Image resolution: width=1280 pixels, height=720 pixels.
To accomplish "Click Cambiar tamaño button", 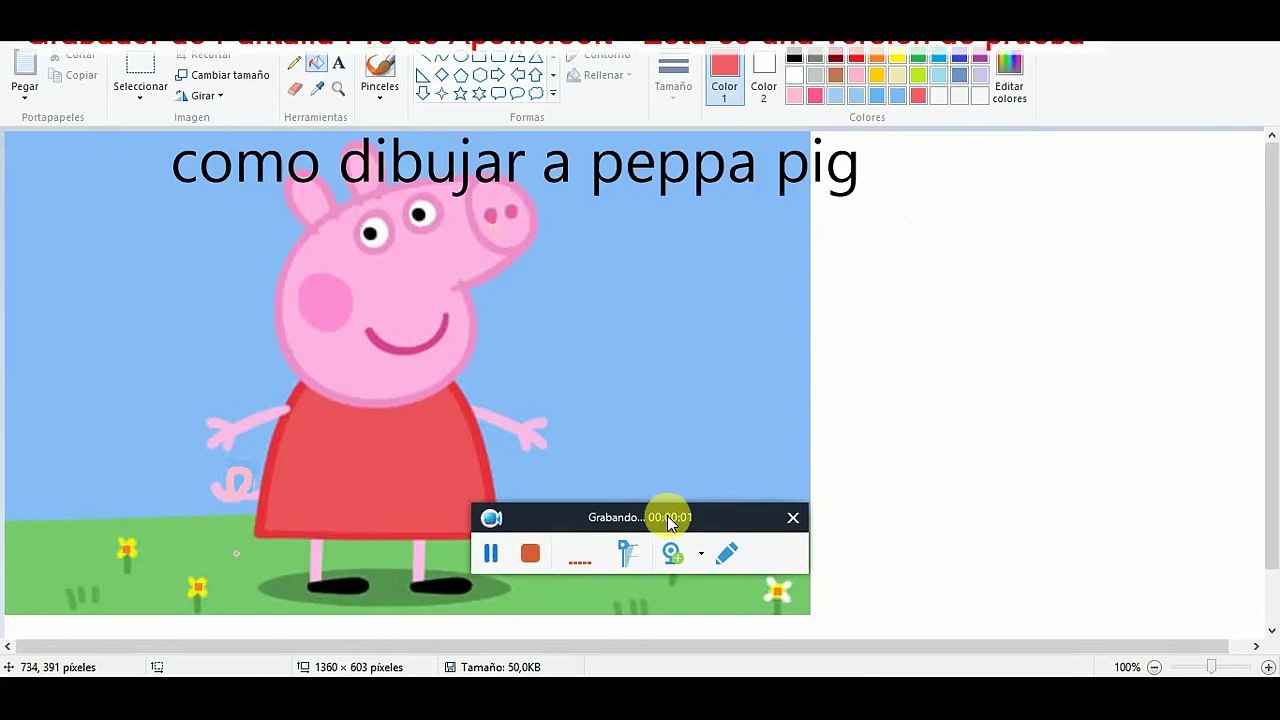I will click(222, 75).
